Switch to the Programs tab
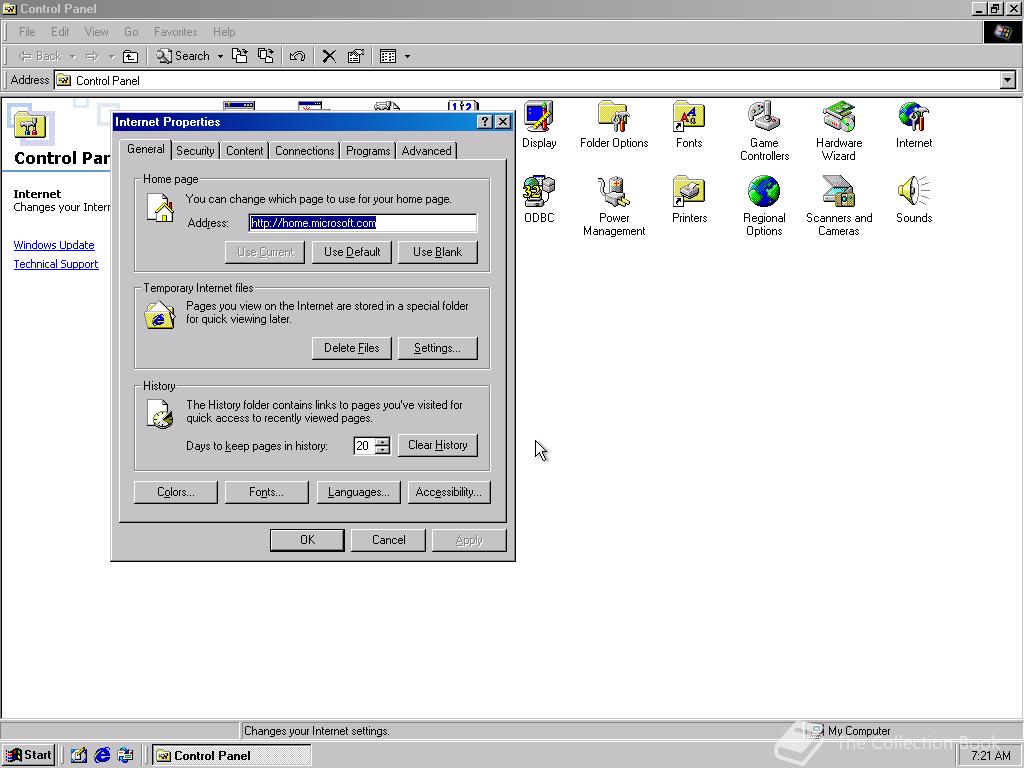Screen dimensions: 1024x768 tap(368, 151)
